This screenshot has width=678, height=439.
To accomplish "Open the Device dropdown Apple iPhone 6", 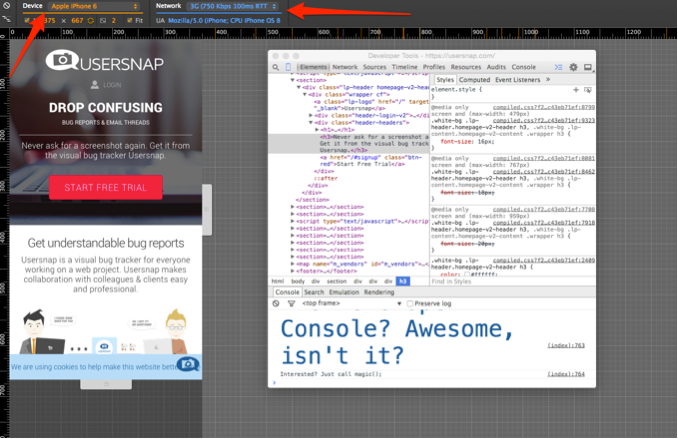I will point(95,6).
